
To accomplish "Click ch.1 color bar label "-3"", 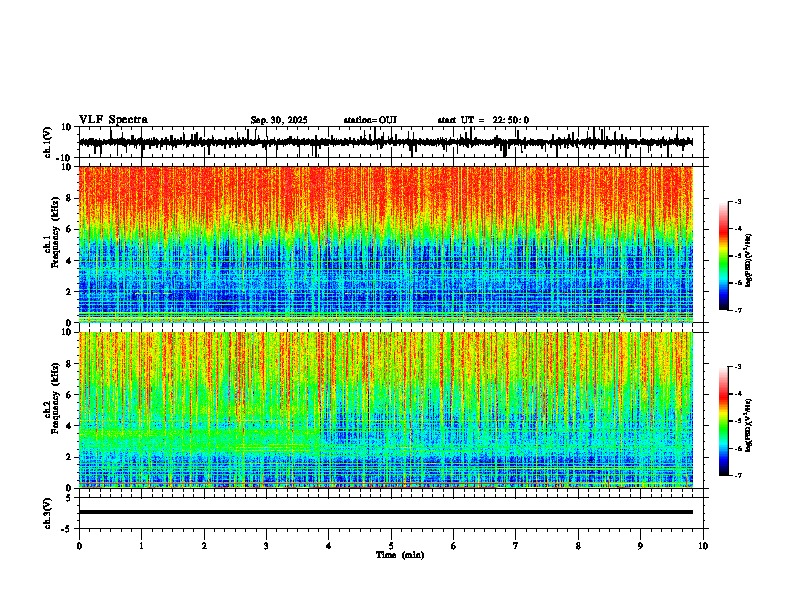I will [x=737, y=202].
